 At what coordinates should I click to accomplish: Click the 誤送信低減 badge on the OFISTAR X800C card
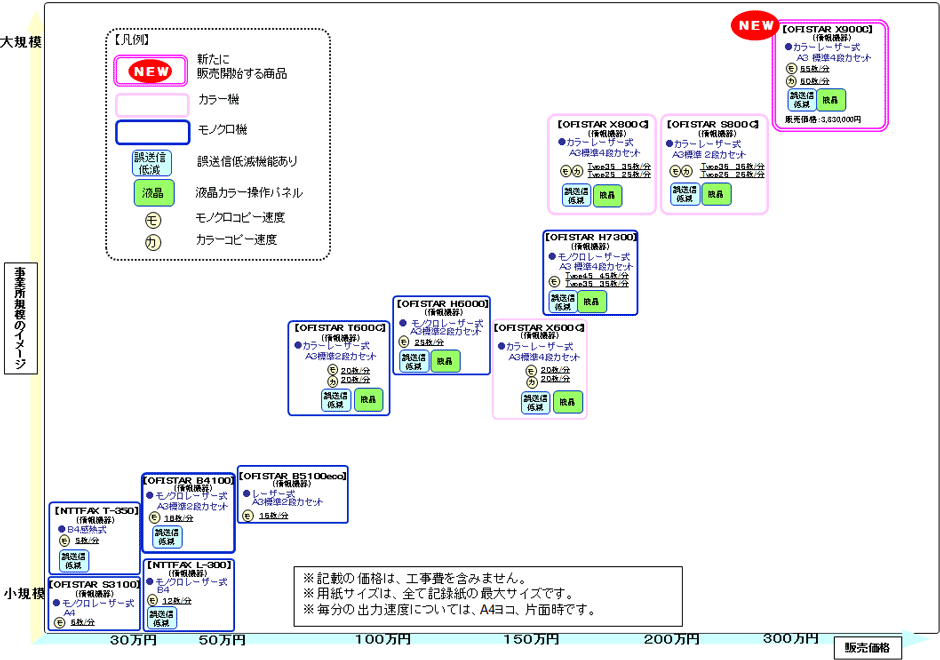[x=577, y=195]
